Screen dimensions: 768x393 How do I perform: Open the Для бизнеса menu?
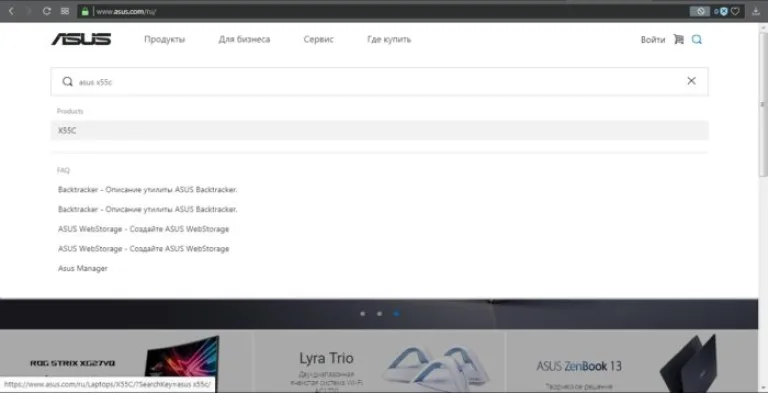[x=244, y=39]
